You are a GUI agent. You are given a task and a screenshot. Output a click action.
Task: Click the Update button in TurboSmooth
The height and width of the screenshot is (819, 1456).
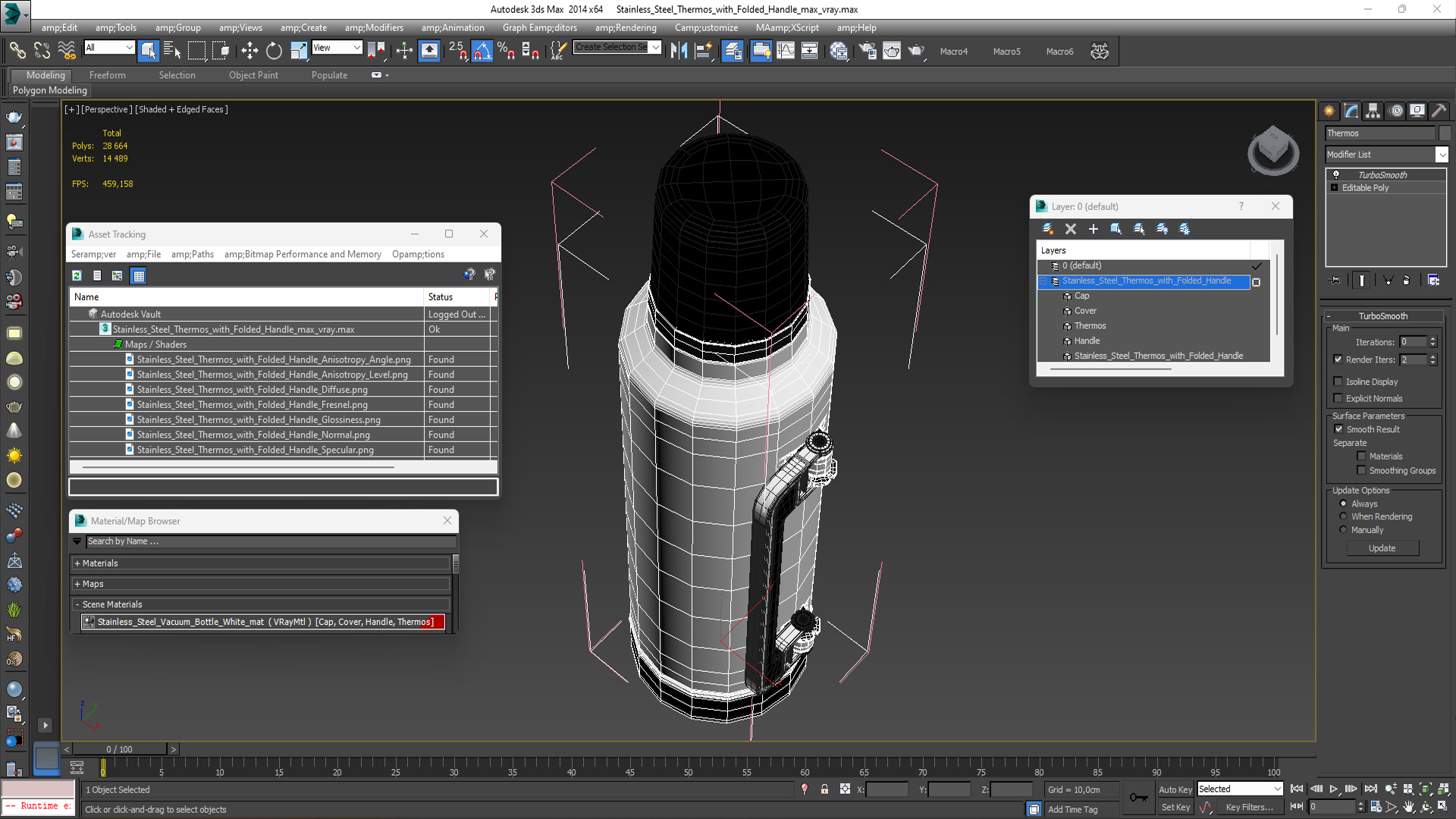point(1382,548)
